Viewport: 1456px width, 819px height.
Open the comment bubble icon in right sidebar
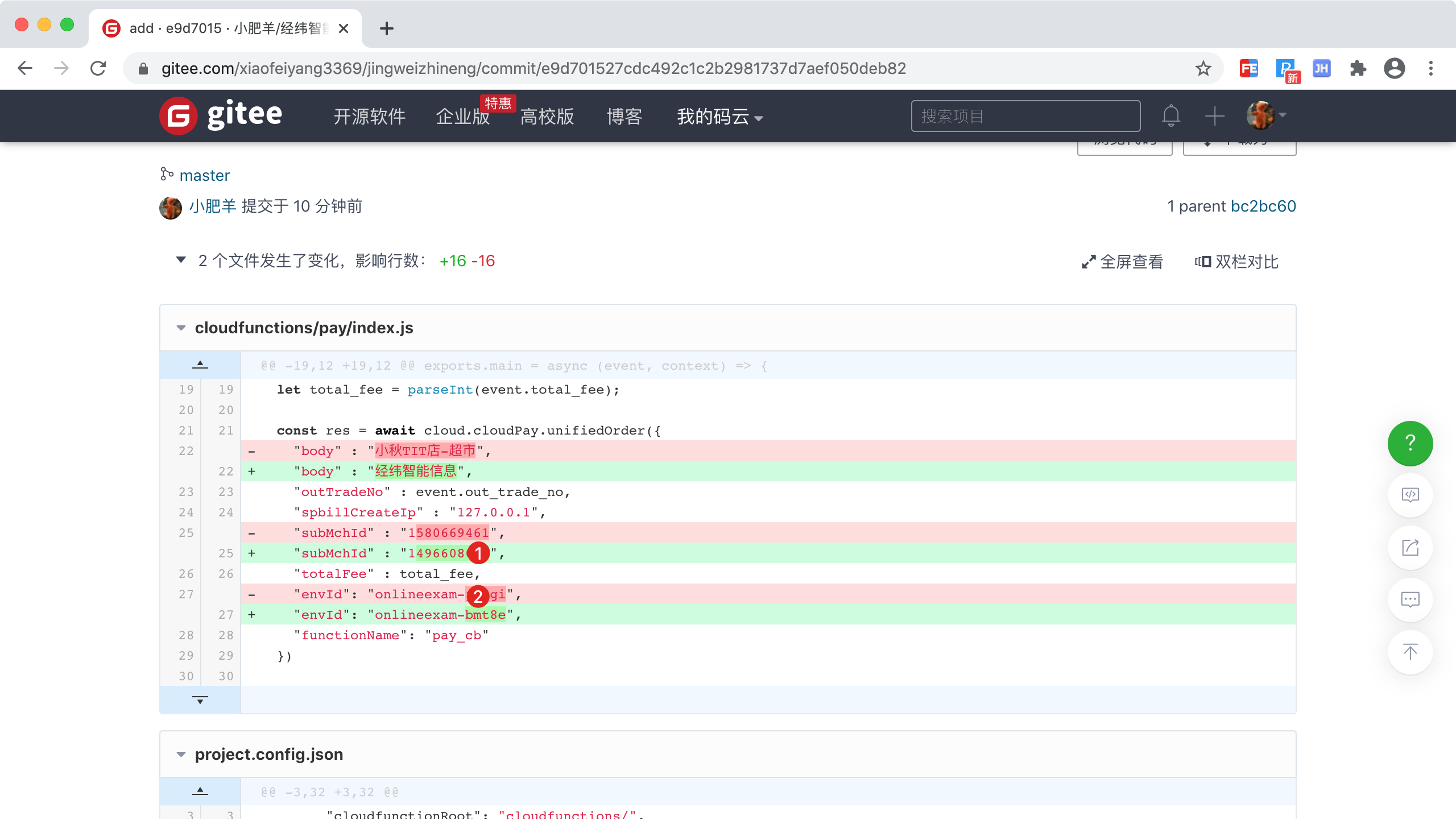pos(1410,599)
